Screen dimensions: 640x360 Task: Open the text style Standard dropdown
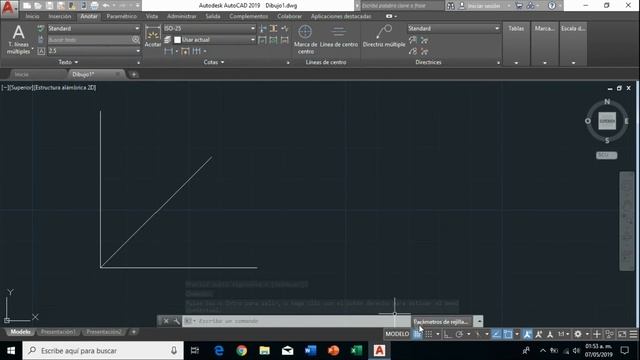point(94,29)
